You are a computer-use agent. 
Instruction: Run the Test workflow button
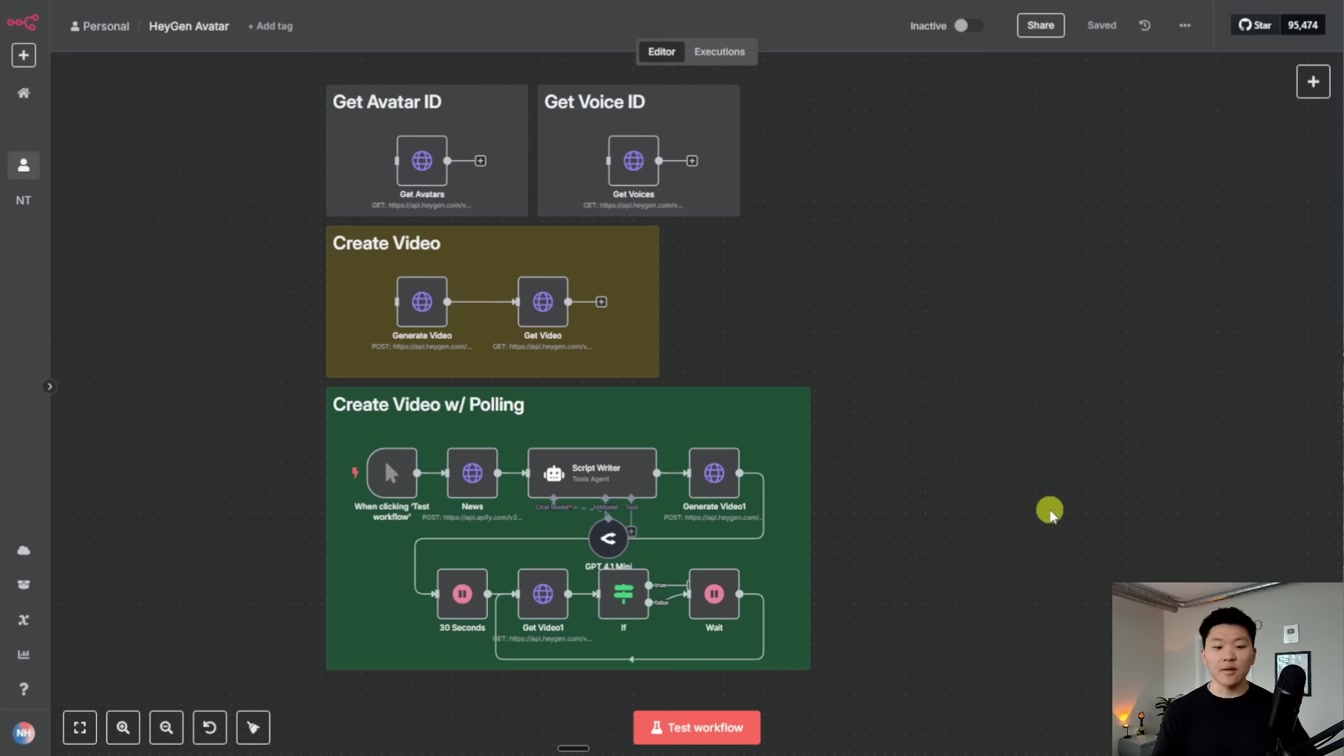[x=697, y=728]
